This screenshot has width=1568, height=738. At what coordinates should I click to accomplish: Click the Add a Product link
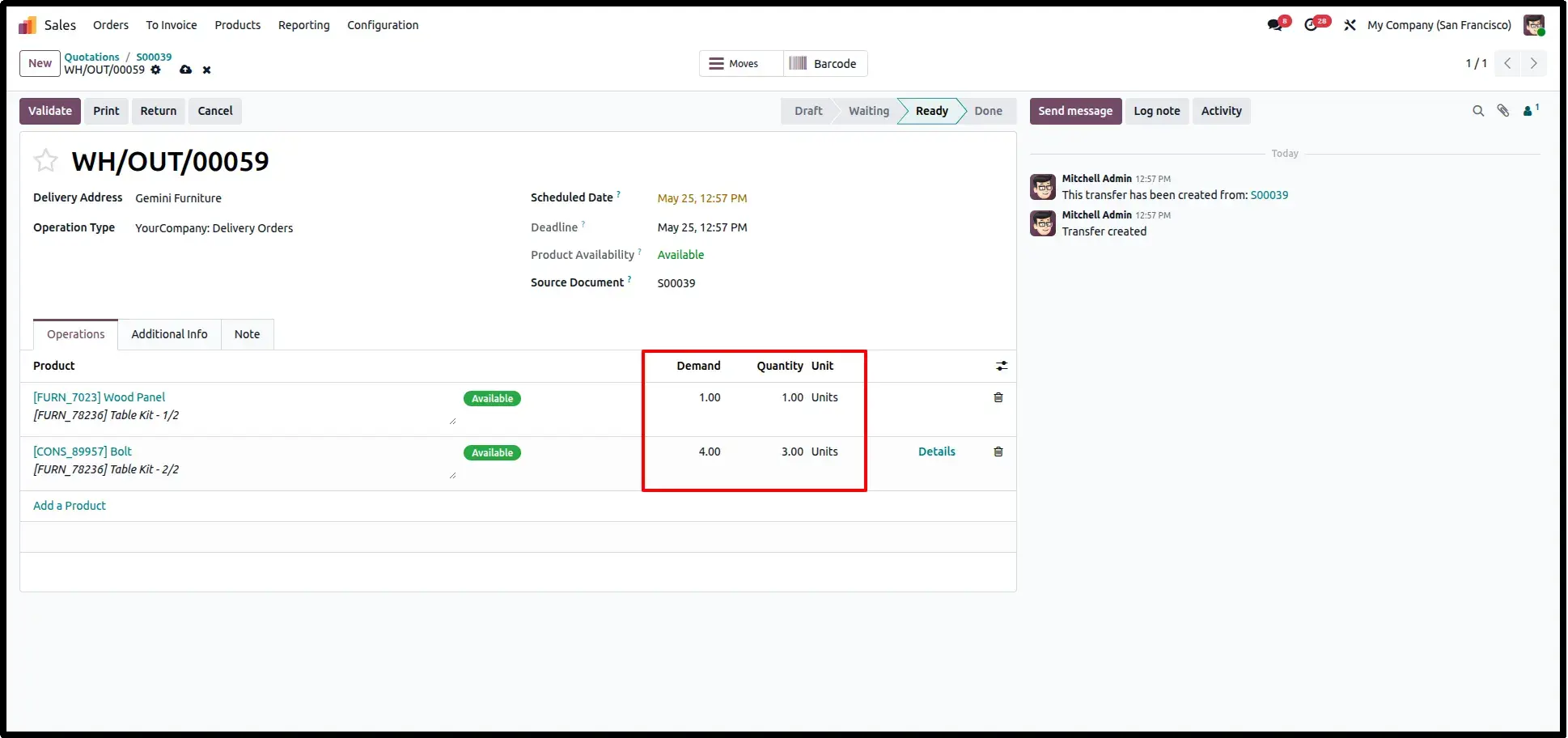[x=70, y=506]
